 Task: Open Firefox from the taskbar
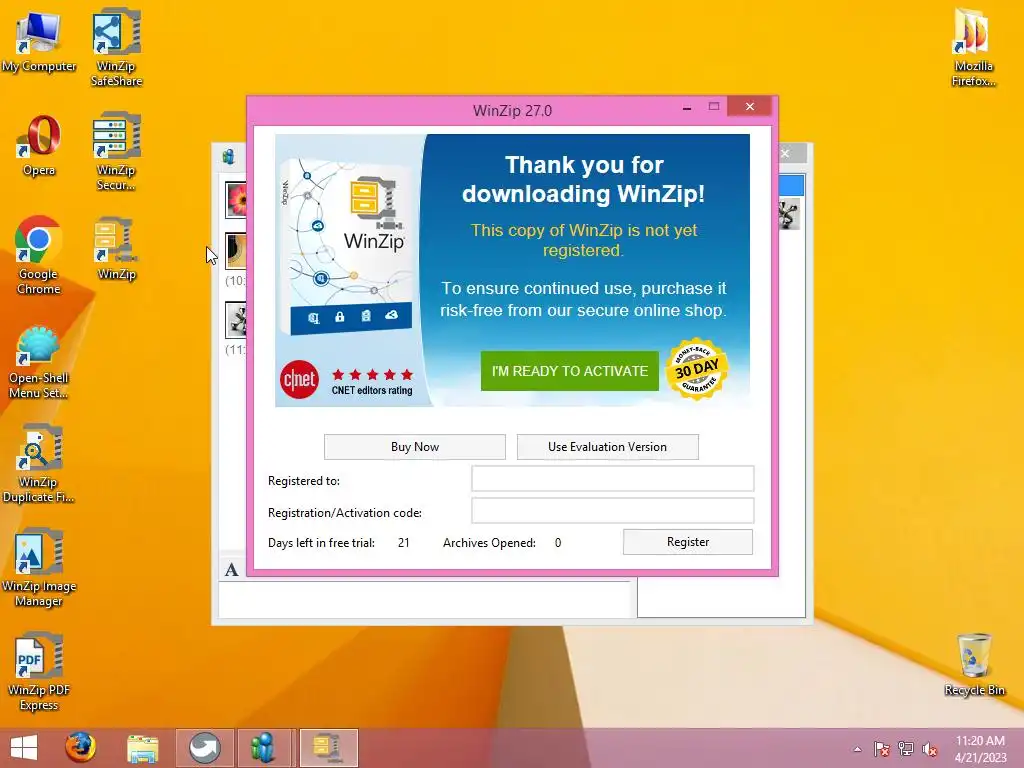(80, 748)
